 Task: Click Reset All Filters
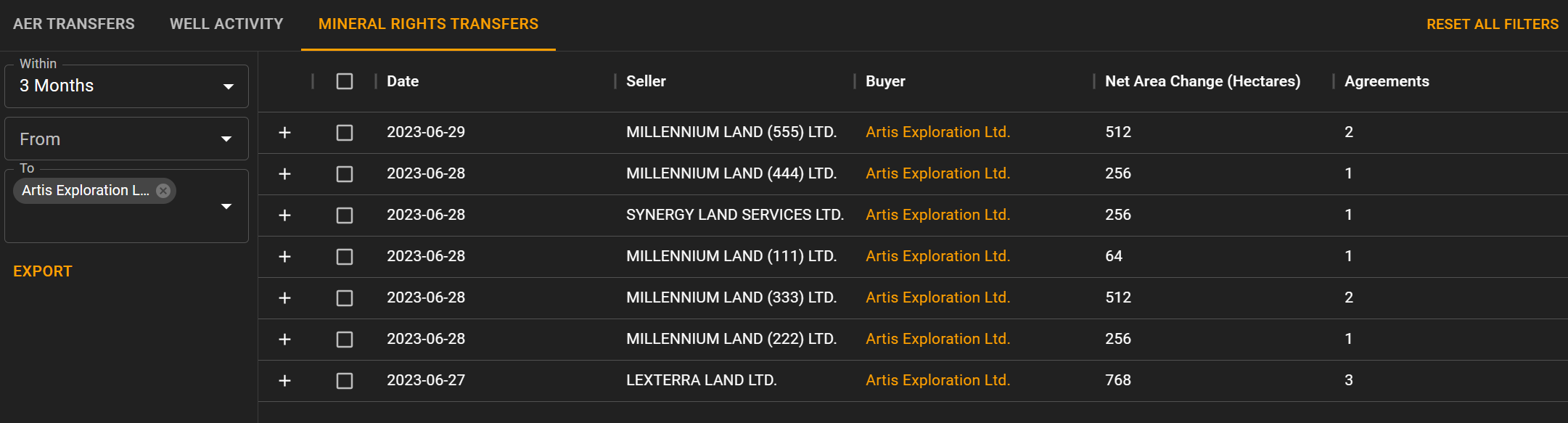(x=1492, y=24)
